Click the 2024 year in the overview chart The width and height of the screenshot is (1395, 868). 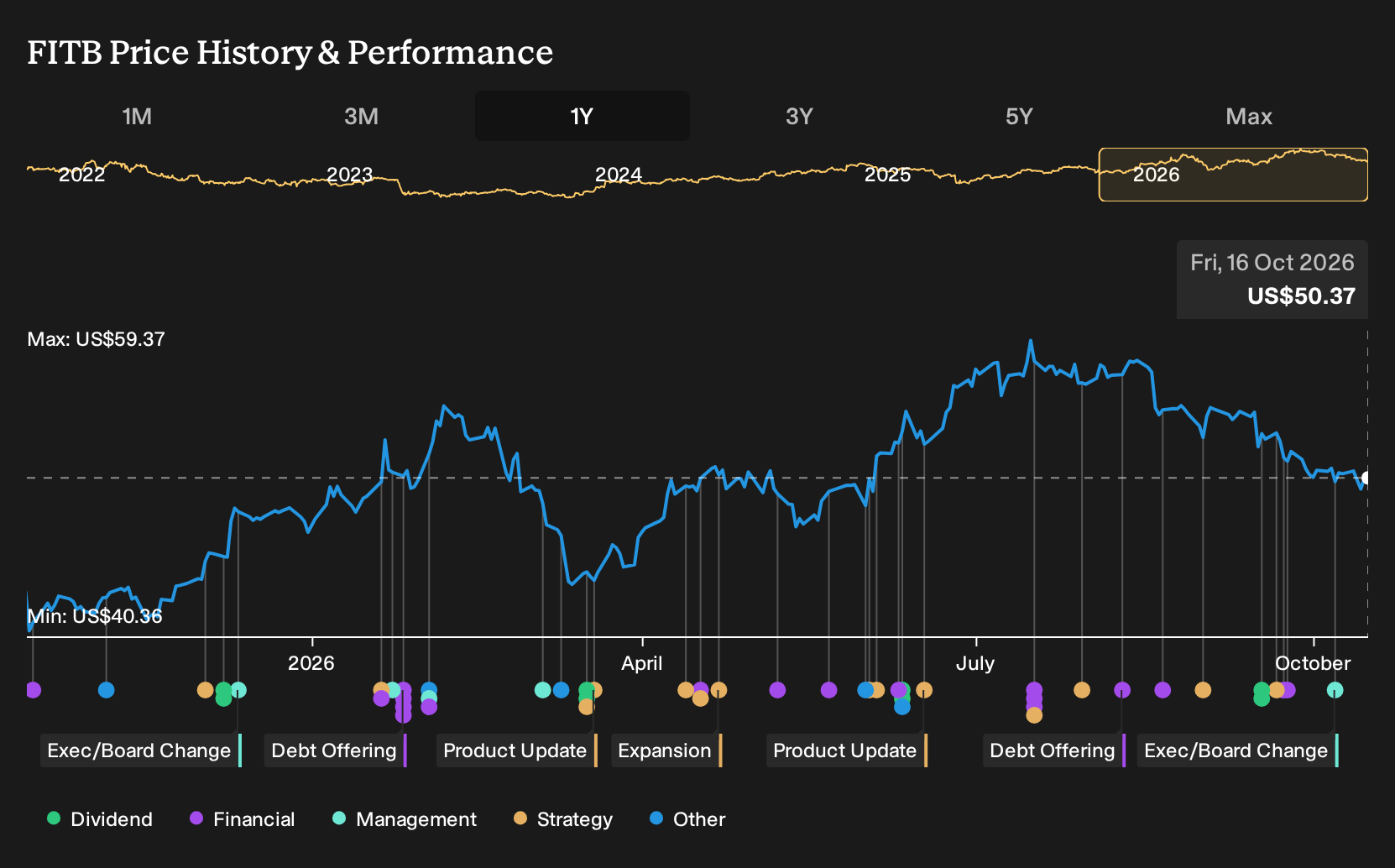coord(619,175)
